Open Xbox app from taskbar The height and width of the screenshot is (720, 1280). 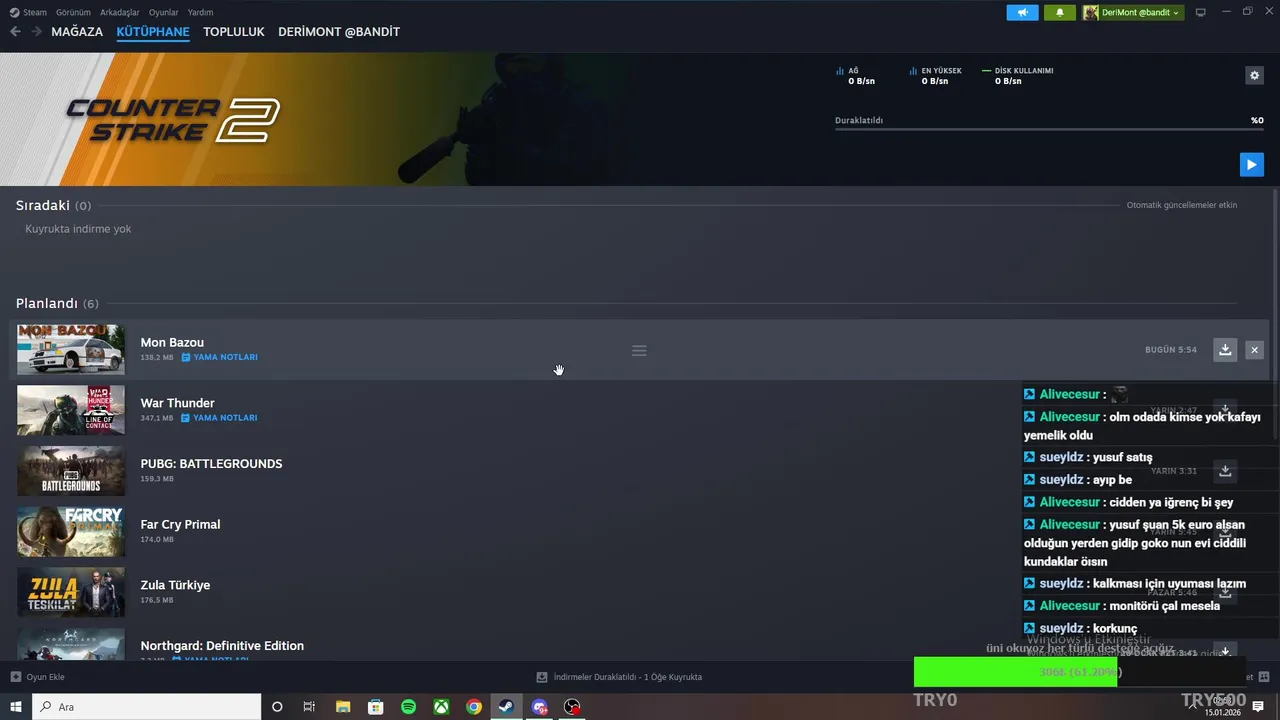(441, 707)
